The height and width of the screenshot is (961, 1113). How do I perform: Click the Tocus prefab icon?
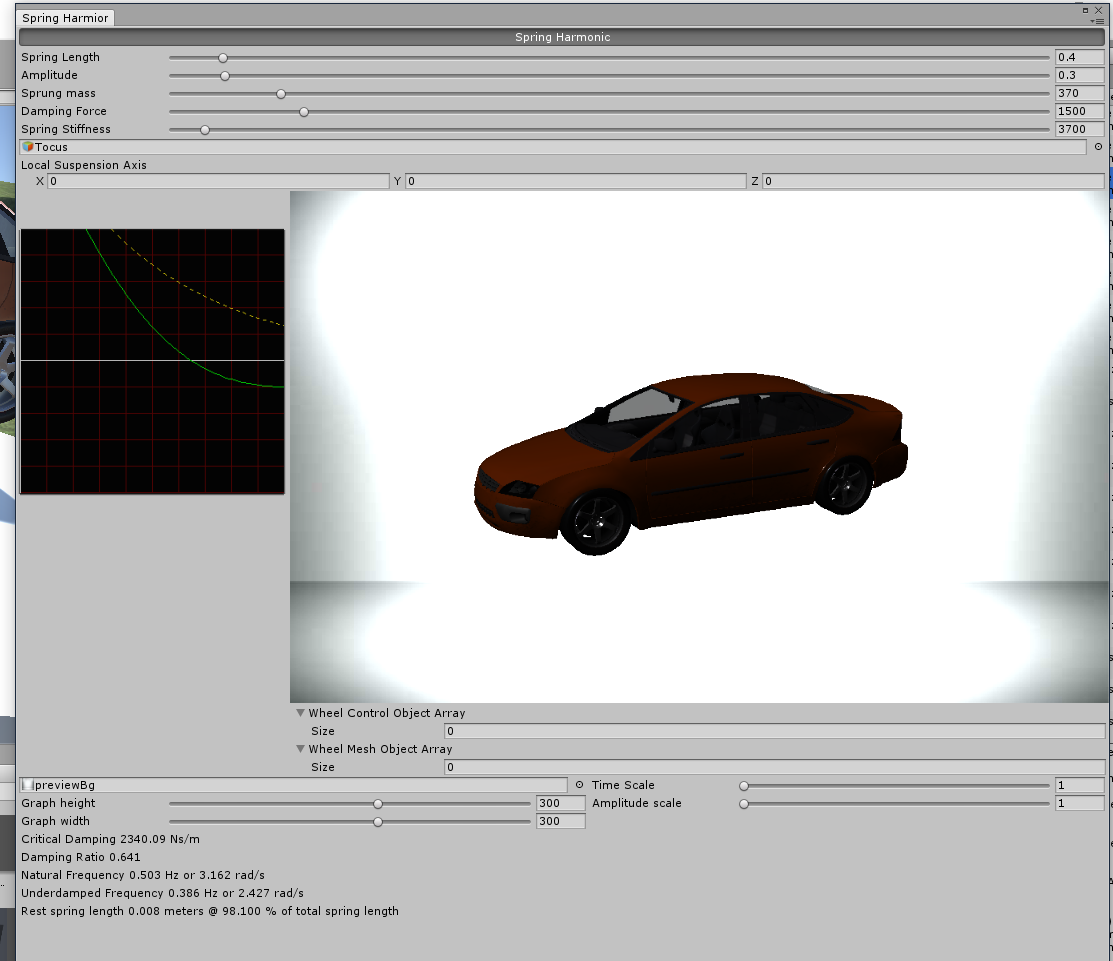click(28, 147)
